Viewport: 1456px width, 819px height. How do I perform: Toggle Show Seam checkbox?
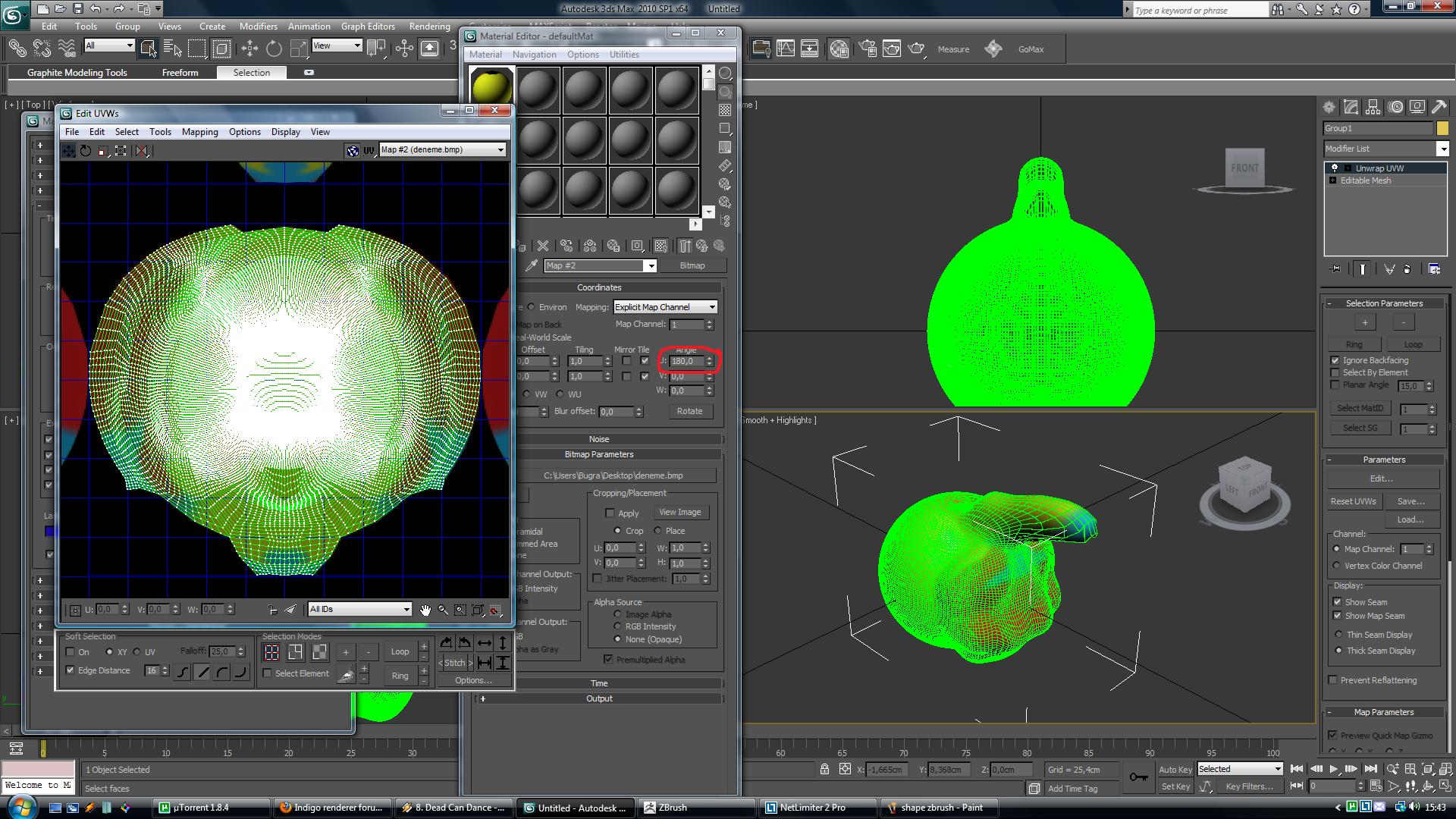pos(1337,601)
